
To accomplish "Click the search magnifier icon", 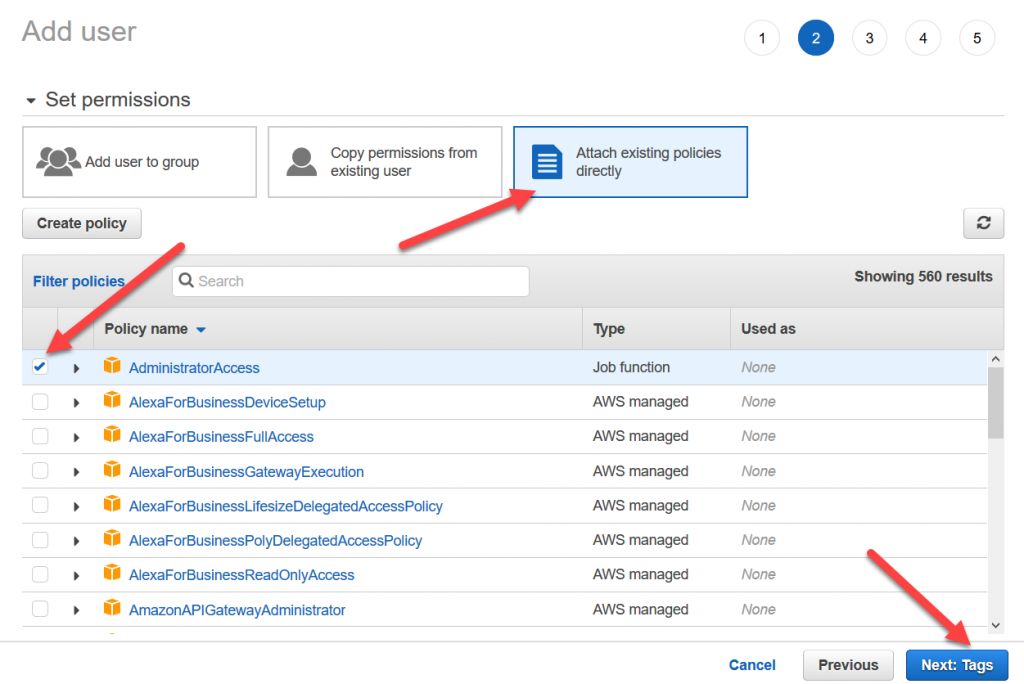I will click(x=186, y=281).
